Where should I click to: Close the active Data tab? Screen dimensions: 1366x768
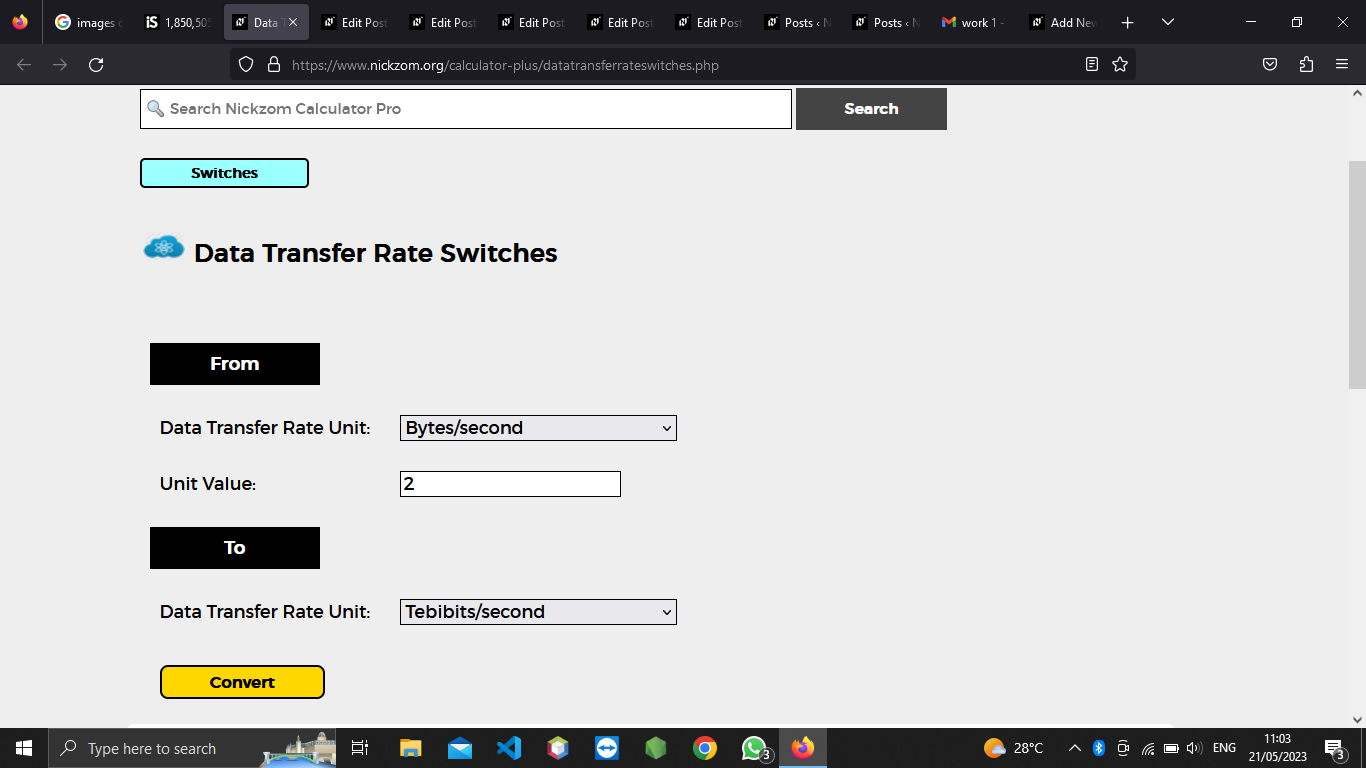293,22
